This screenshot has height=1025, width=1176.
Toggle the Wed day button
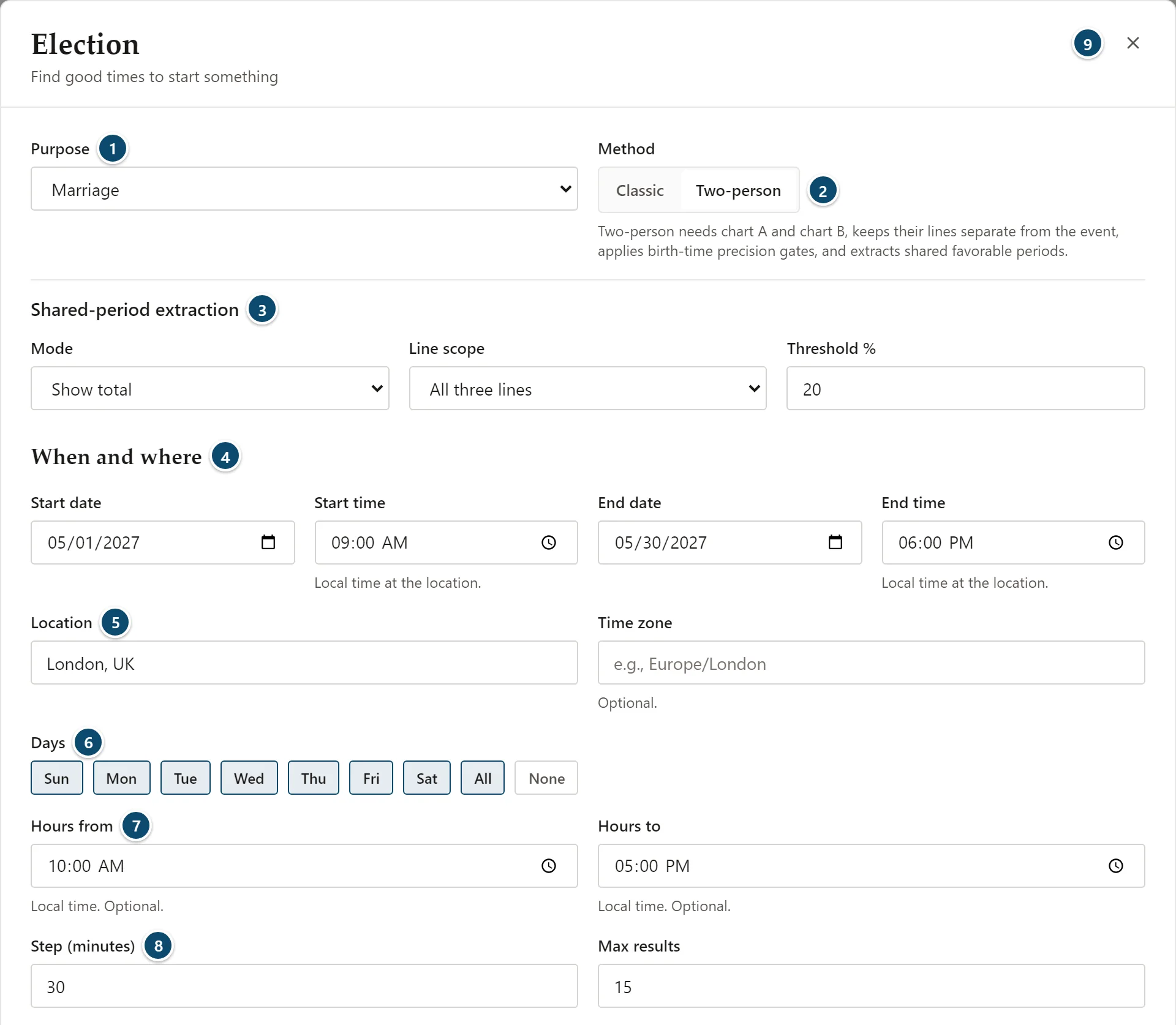coord(249,778)
